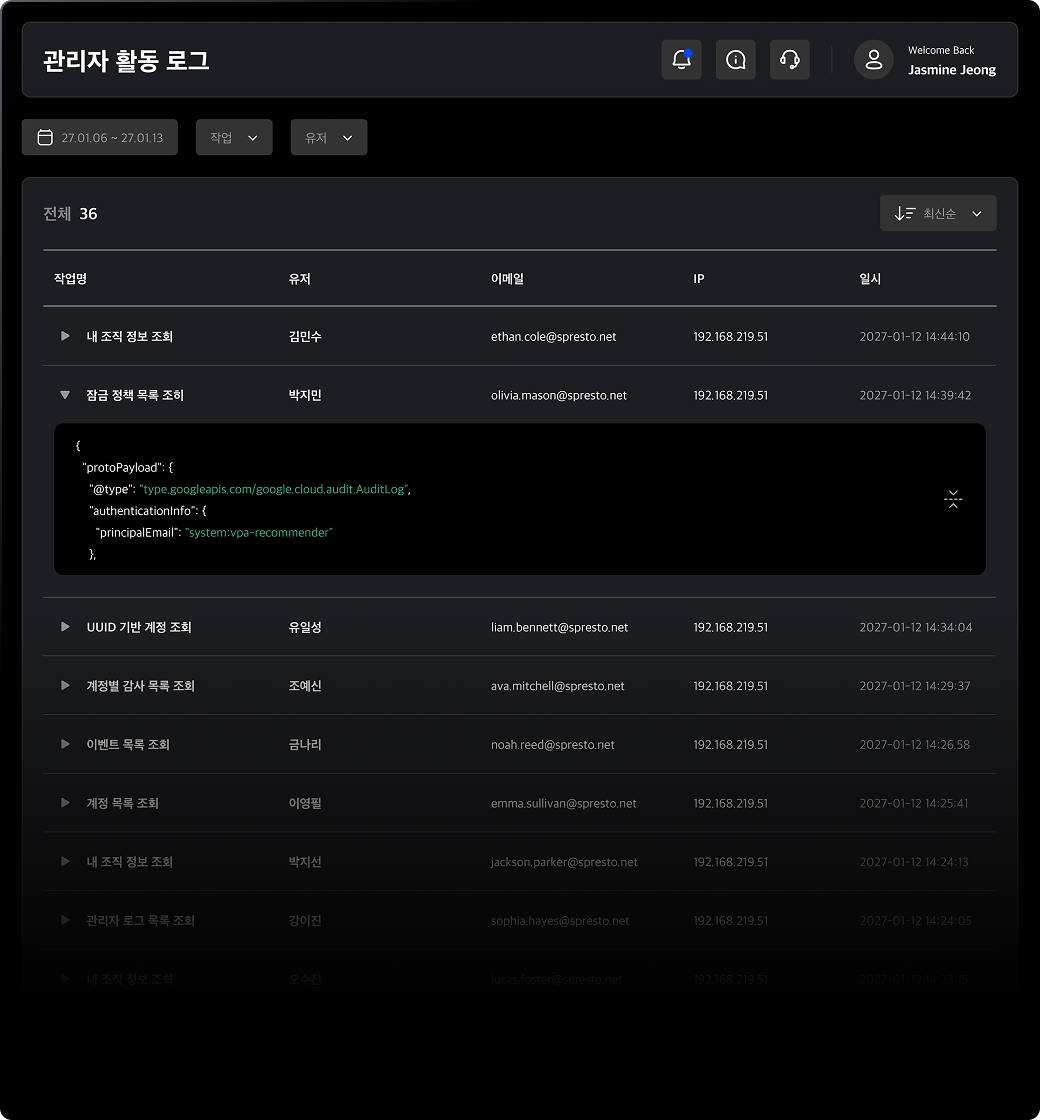Click the 이메일 column header
The height and width of the screenshot is (1120, 1040).
(x=507, y=279)
